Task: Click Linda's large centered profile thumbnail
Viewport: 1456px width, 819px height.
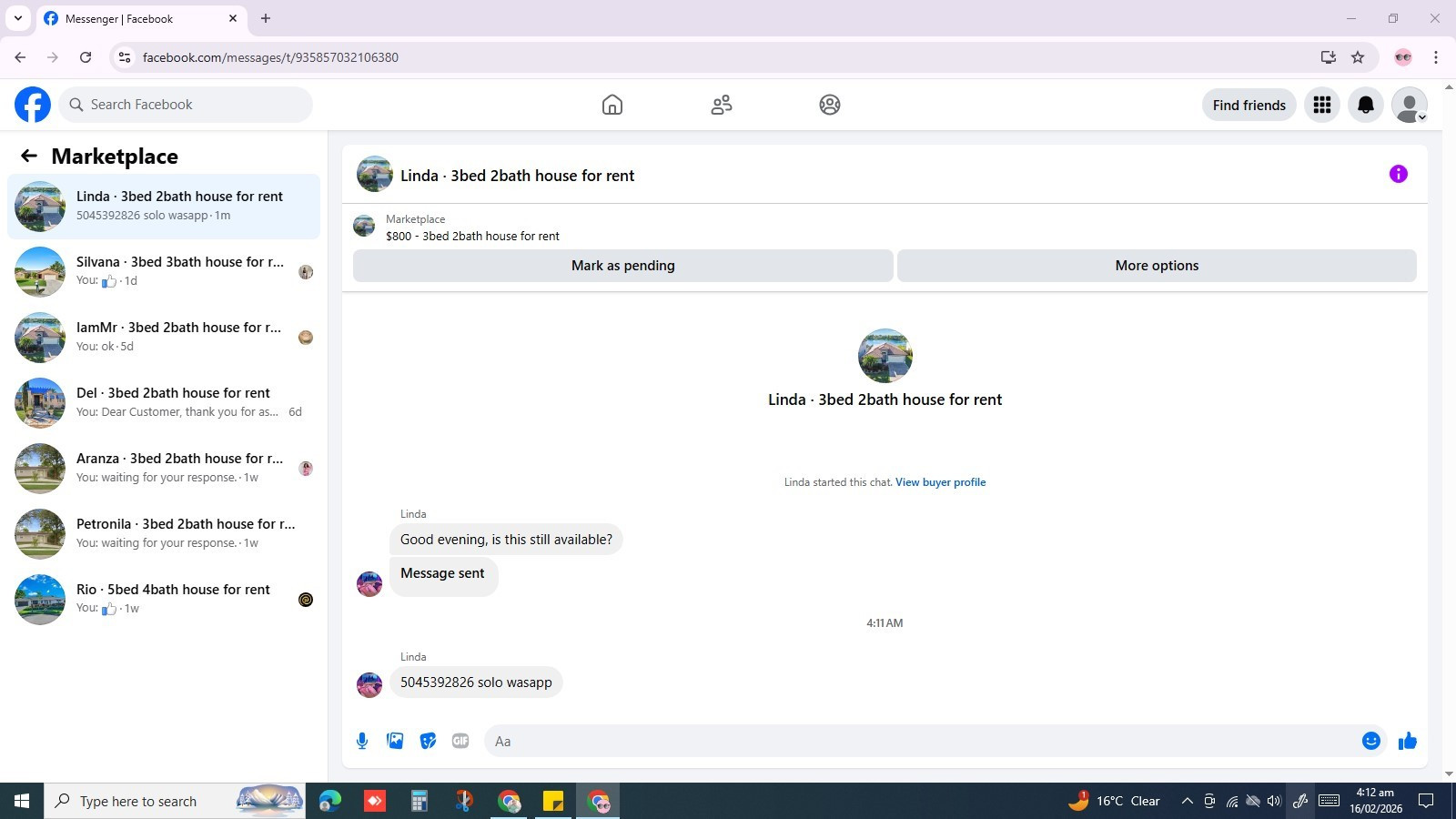Action: pyautogui.click(x=885, y=356)
